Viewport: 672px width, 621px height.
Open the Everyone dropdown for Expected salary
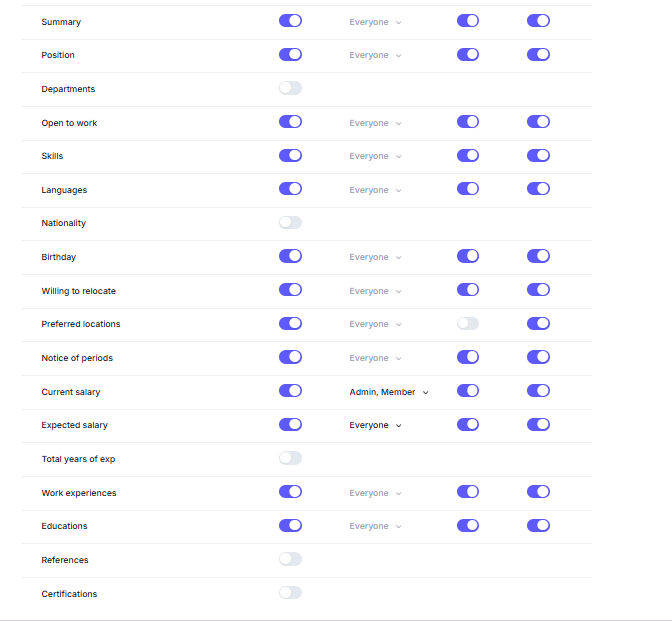tap(375, 425)
